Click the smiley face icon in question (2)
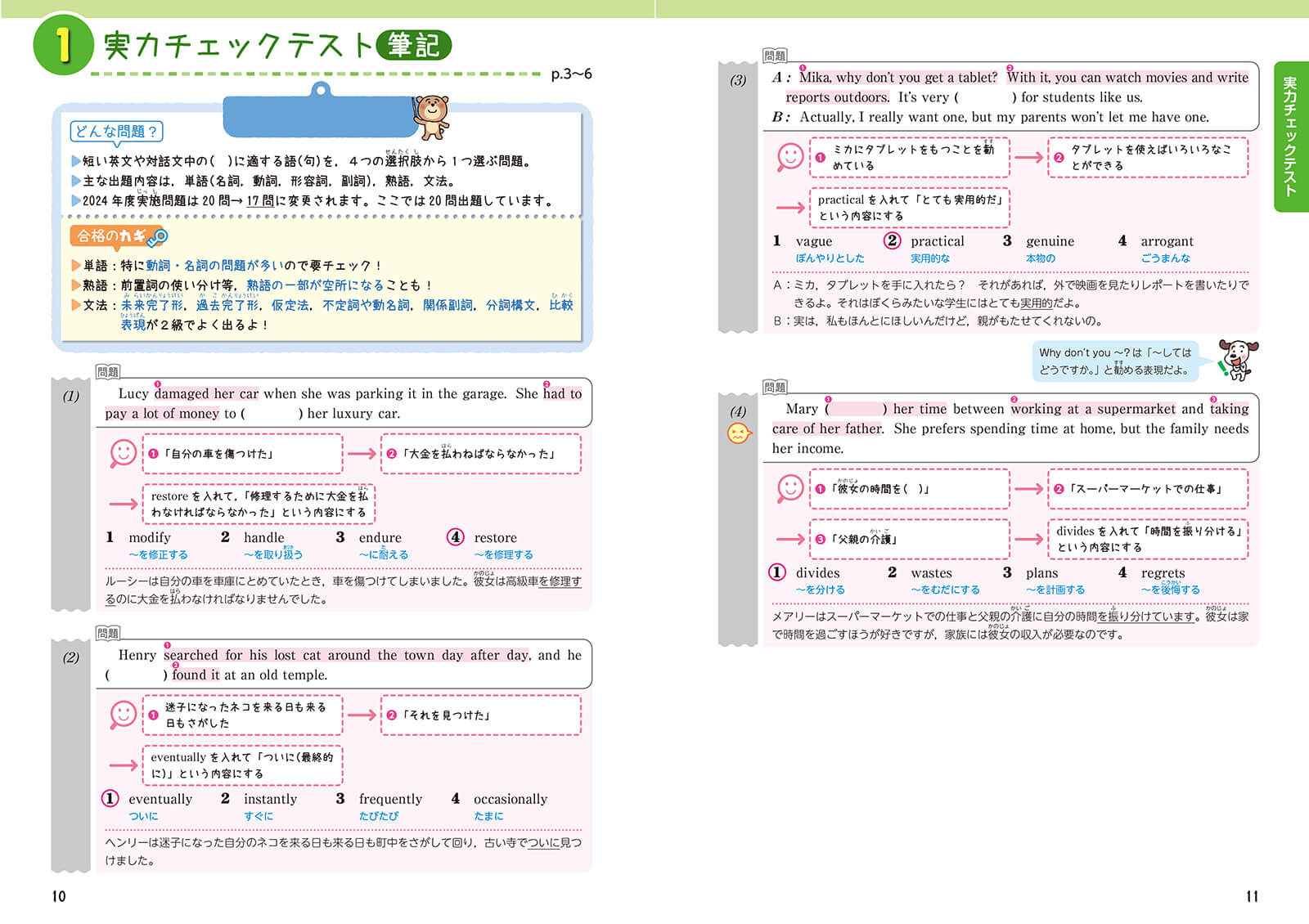The height and width of the screenshot is (924, 1309). click(124, 715)
